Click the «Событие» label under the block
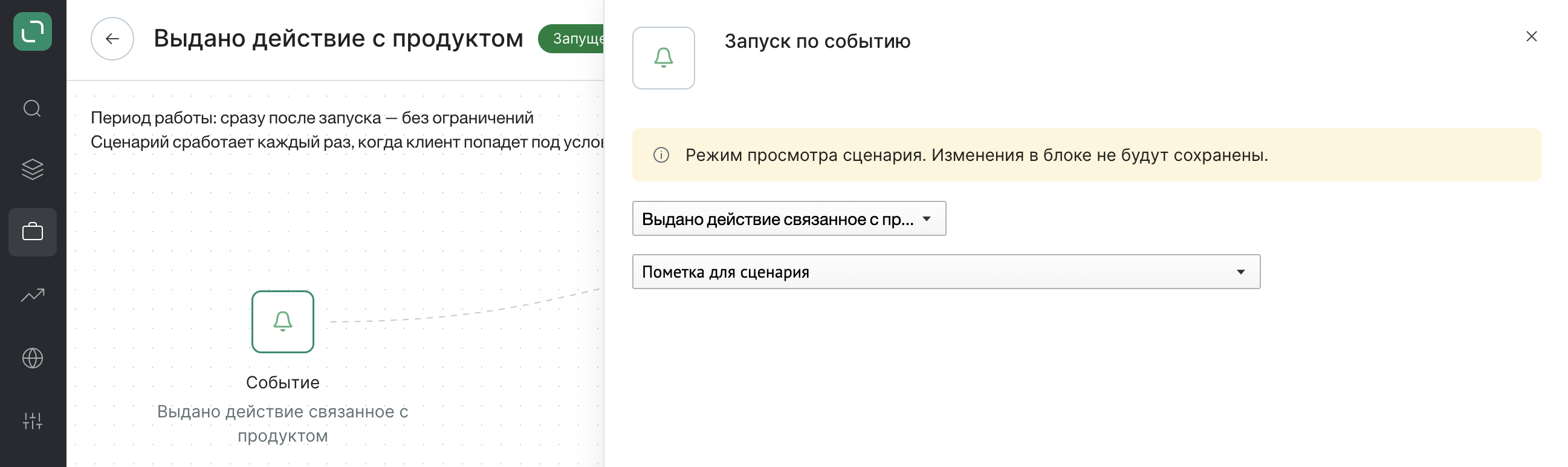Viewport: 1568px width, 467px height. pos(282,382)
